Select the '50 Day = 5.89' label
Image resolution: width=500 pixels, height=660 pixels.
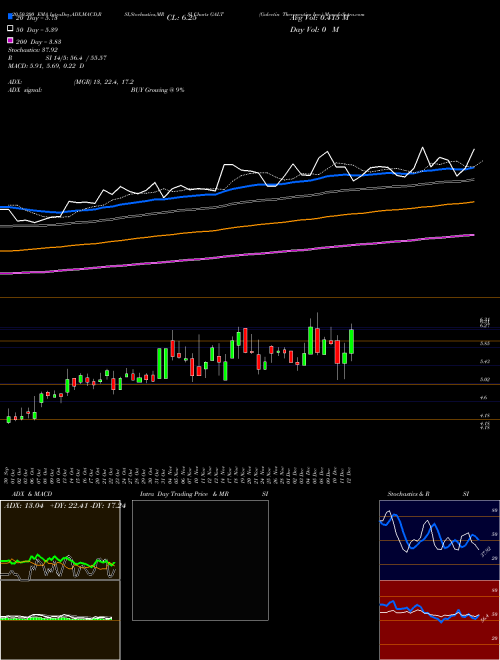(x=37, y=29)
